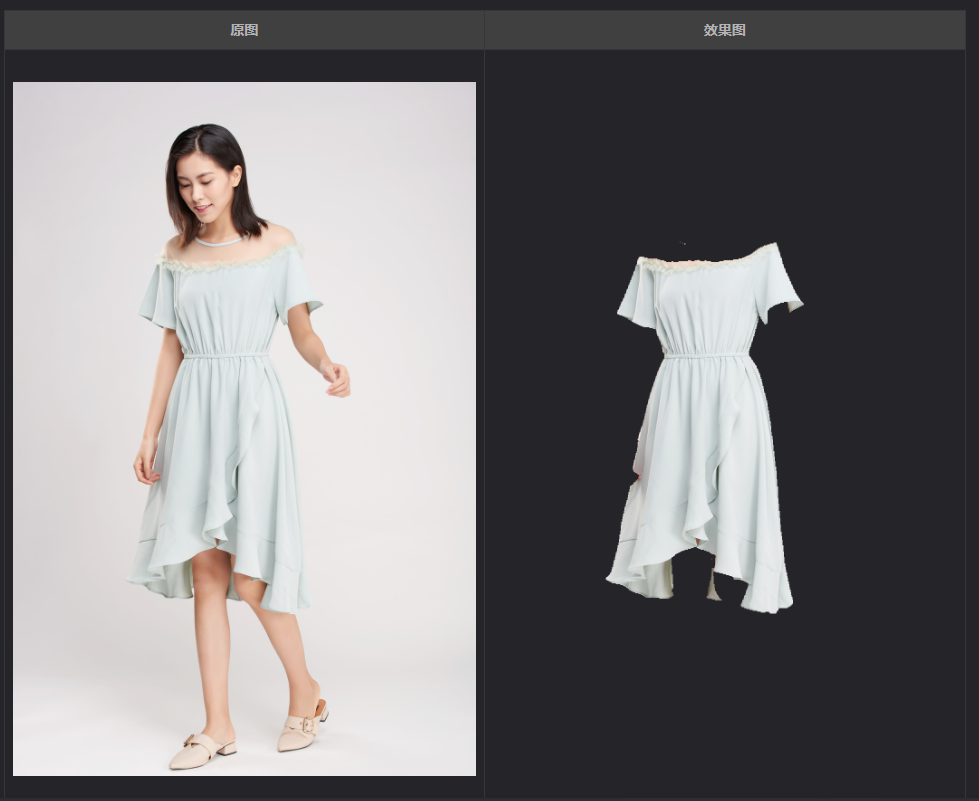
Task: Click the 原图 column header
Action: (244, 30)
